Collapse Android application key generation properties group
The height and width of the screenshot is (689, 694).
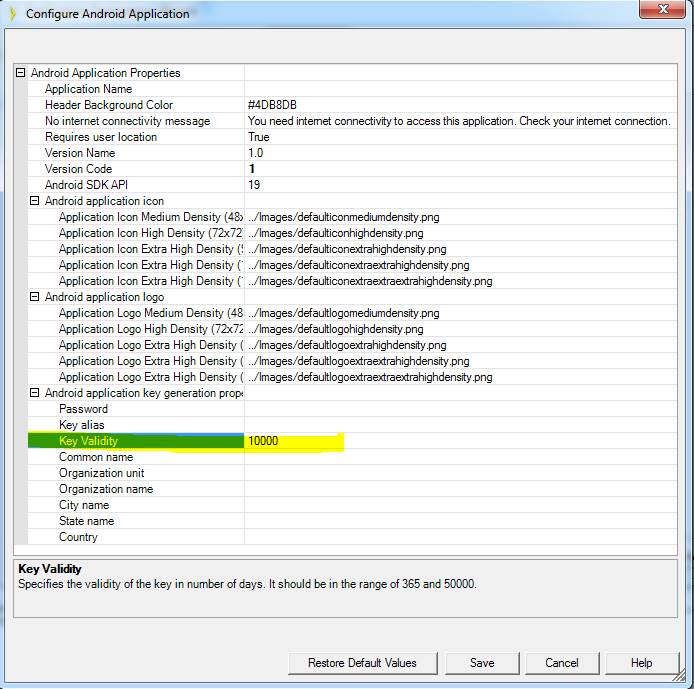[35, 393]
